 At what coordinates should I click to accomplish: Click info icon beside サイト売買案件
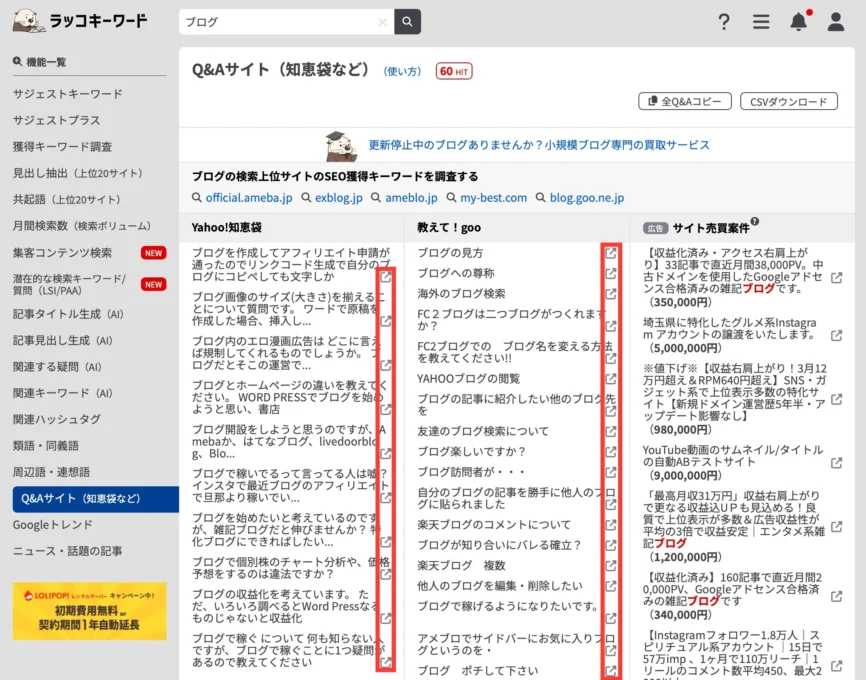[754, 222]
